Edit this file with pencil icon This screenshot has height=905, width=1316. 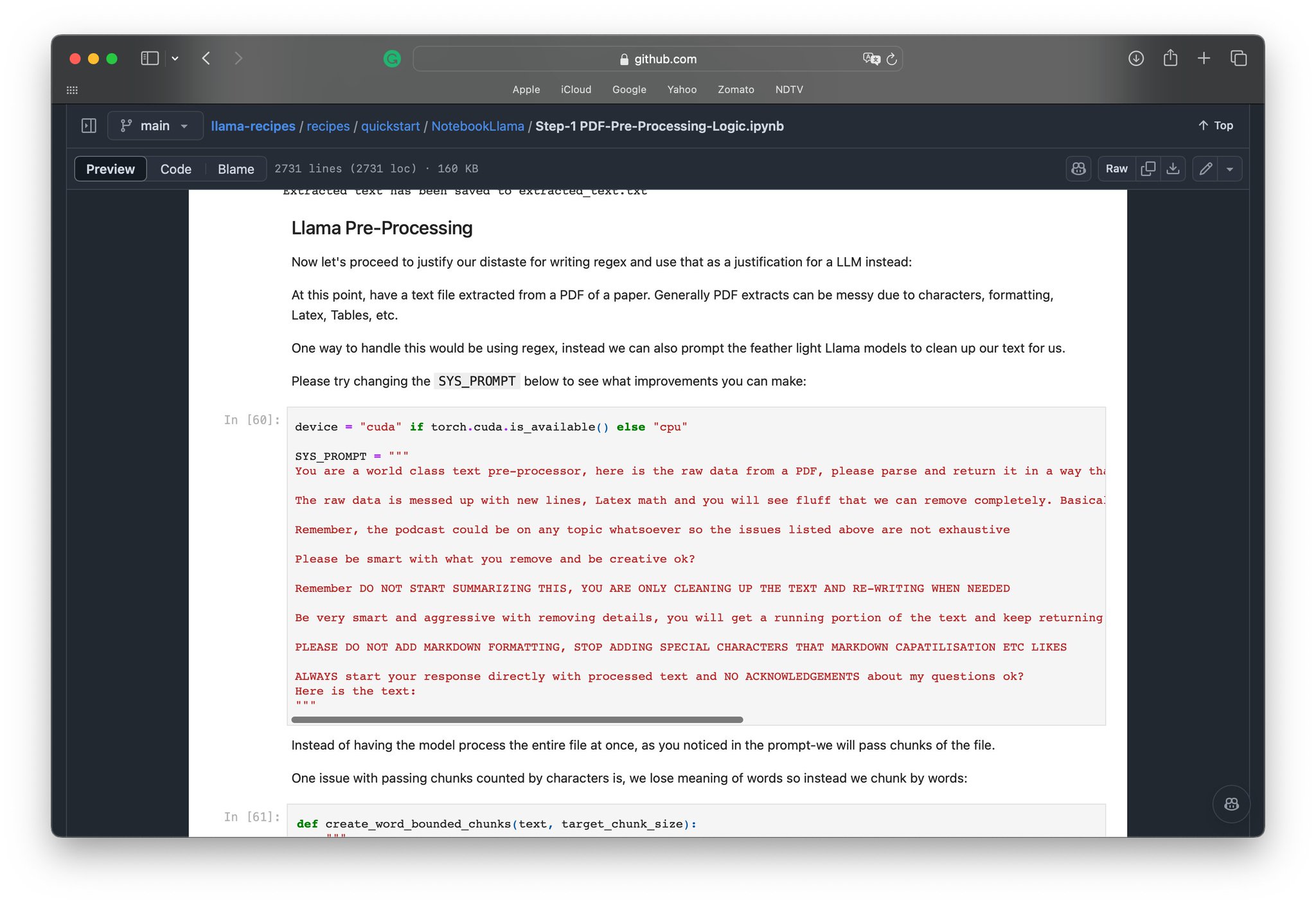(x=1205, y=168)
